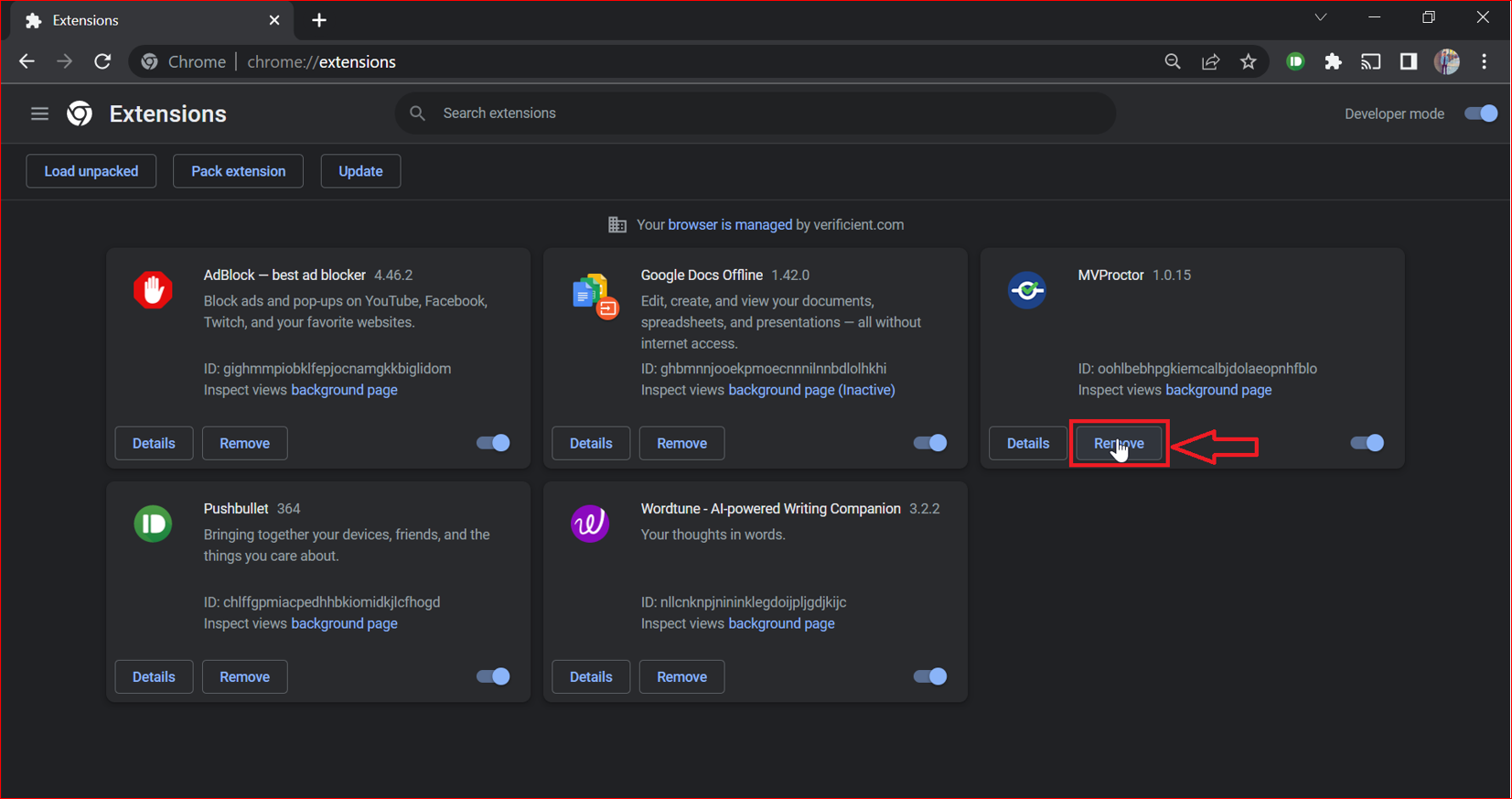Disable the Wordtune extension toggle
The image size is (1512, 799).
point(930,676)
